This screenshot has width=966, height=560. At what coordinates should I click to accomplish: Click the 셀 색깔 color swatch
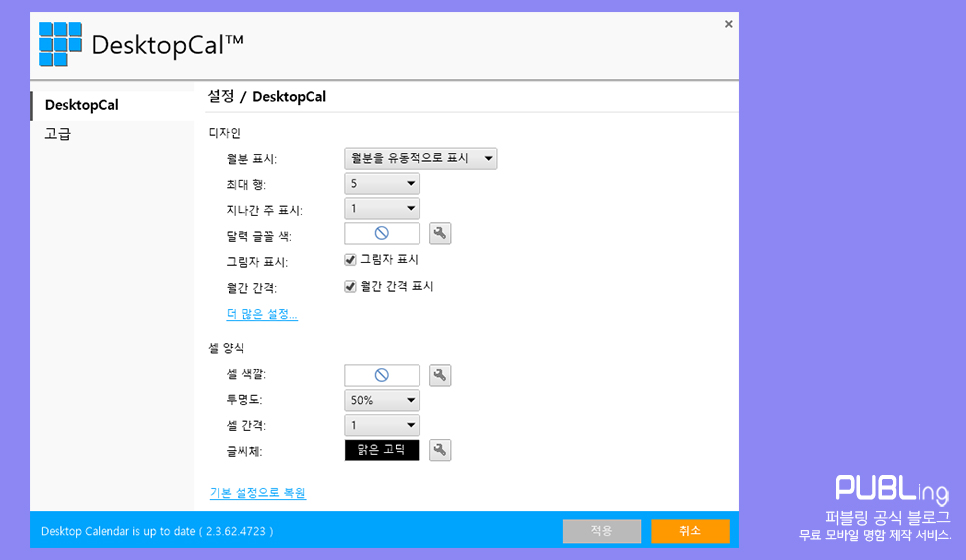pyautogui.click(x=382, y=375)
